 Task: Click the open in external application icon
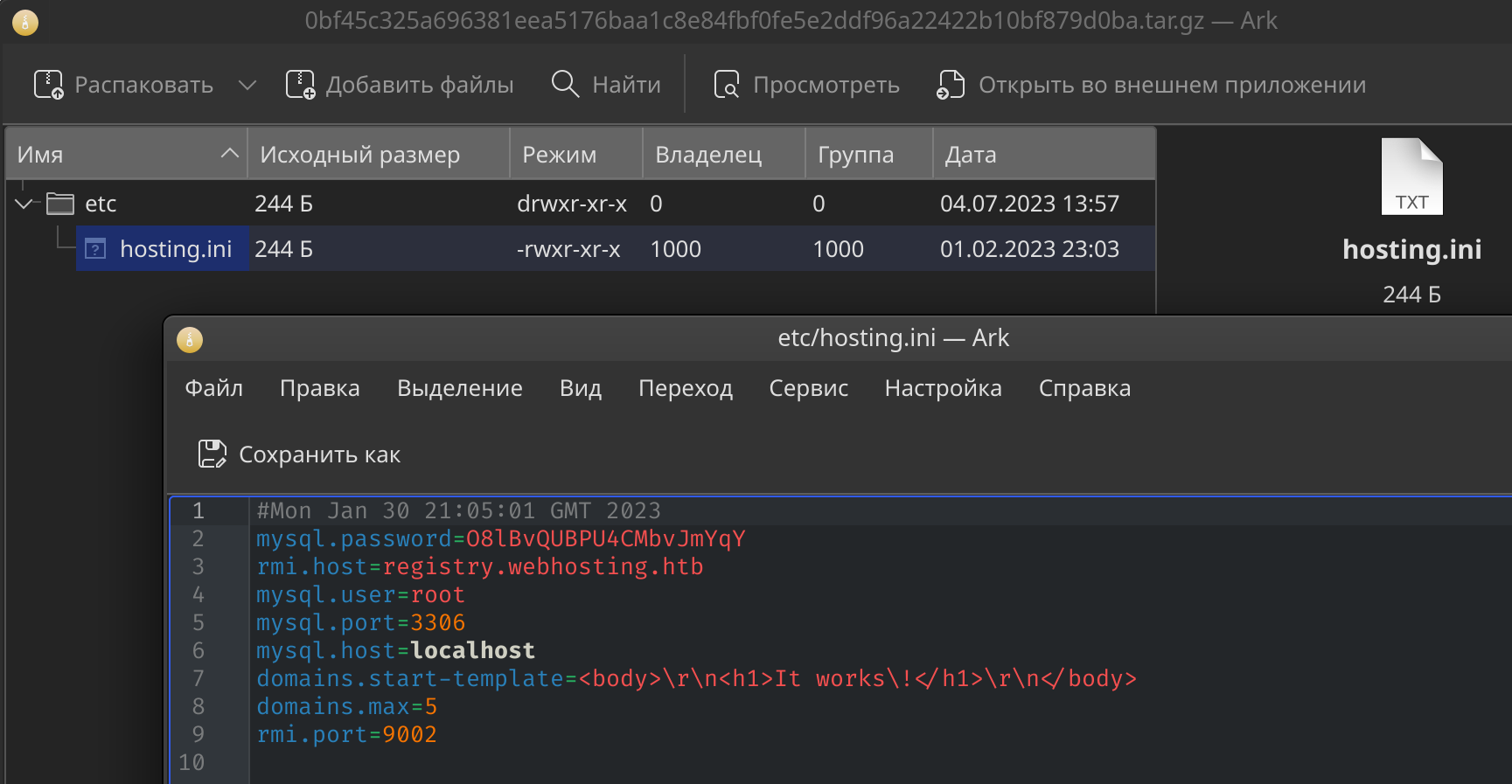pos(951,85)
